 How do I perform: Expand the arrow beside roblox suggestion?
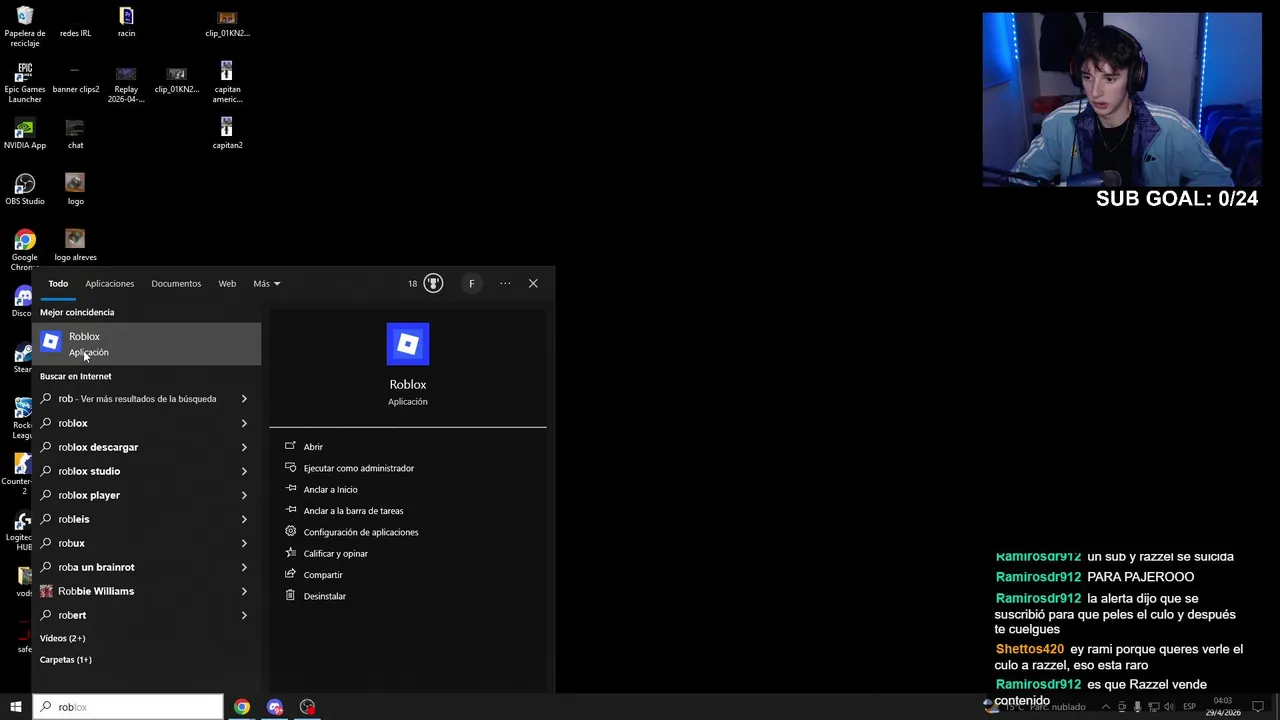pos(244,423)
